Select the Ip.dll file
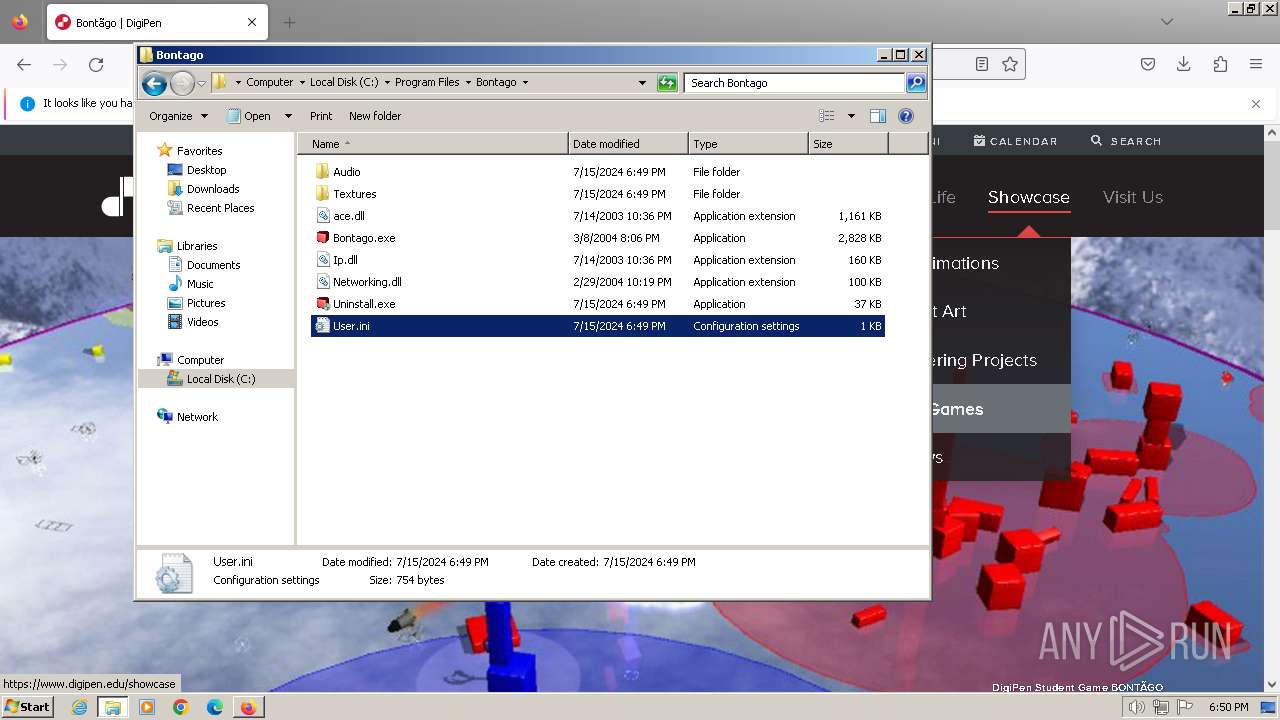The width and height of the screenshot is (1280, 720). (x=598, y=260)
